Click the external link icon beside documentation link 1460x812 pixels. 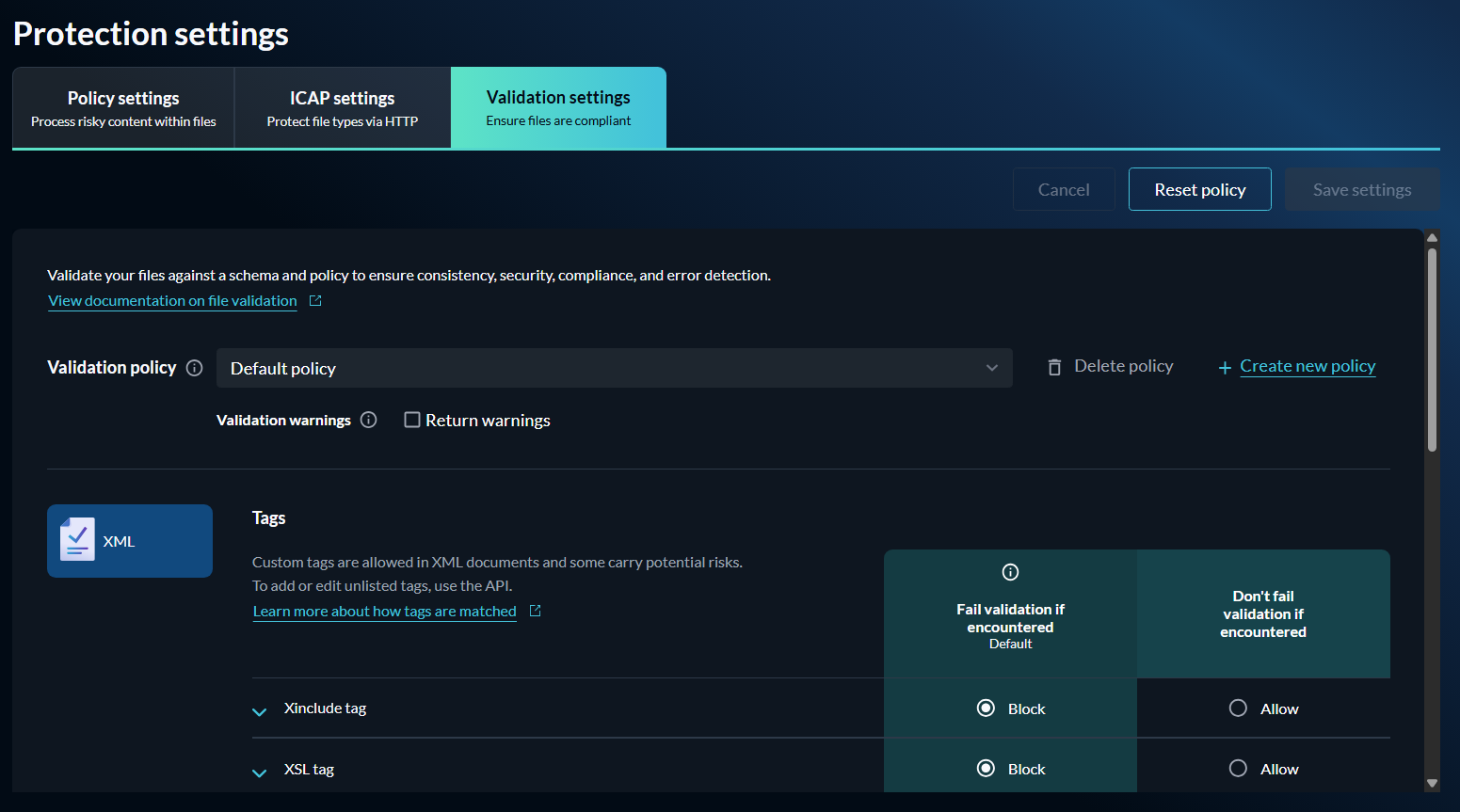[314, 299]
